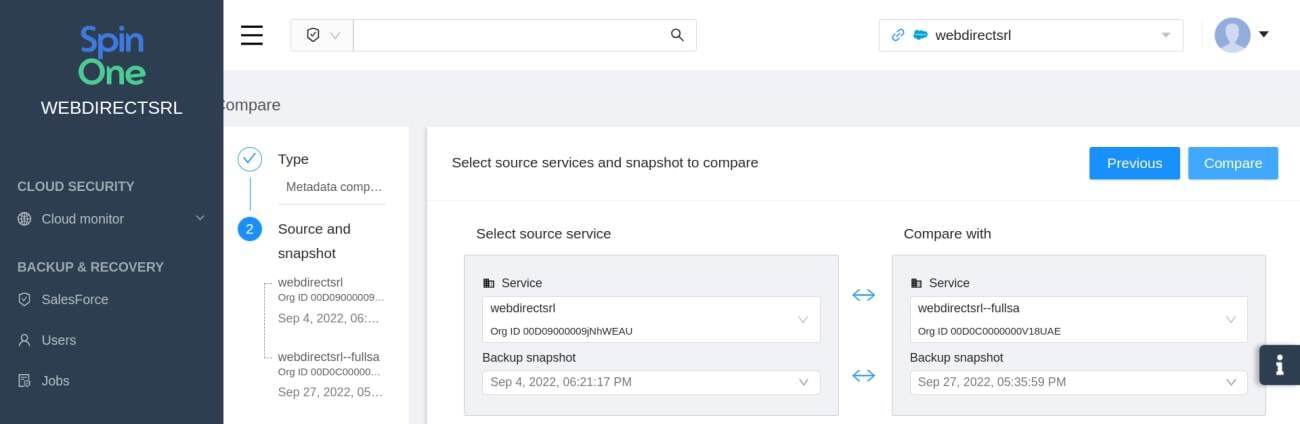Click the user avatar icon

[1232, 35]
